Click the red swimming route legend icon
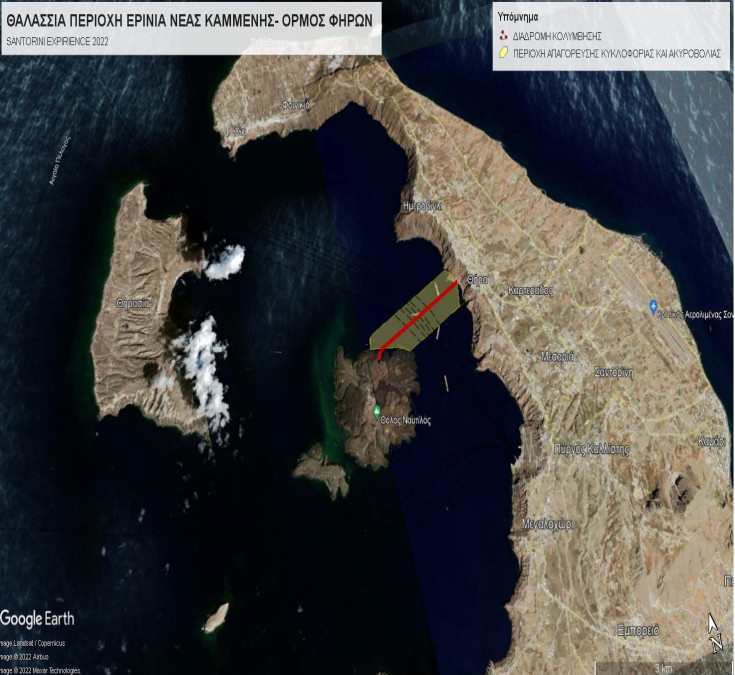This screenshot has width=735, height=675. click(x=503, y=35)
